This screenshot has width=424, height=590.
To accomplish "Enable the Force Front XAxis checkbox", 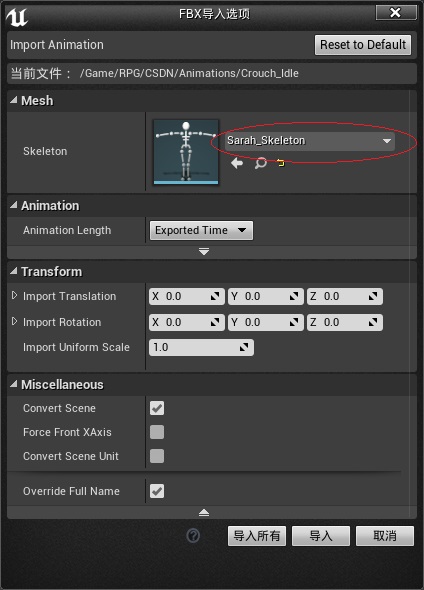I will [x=157, y=432].
